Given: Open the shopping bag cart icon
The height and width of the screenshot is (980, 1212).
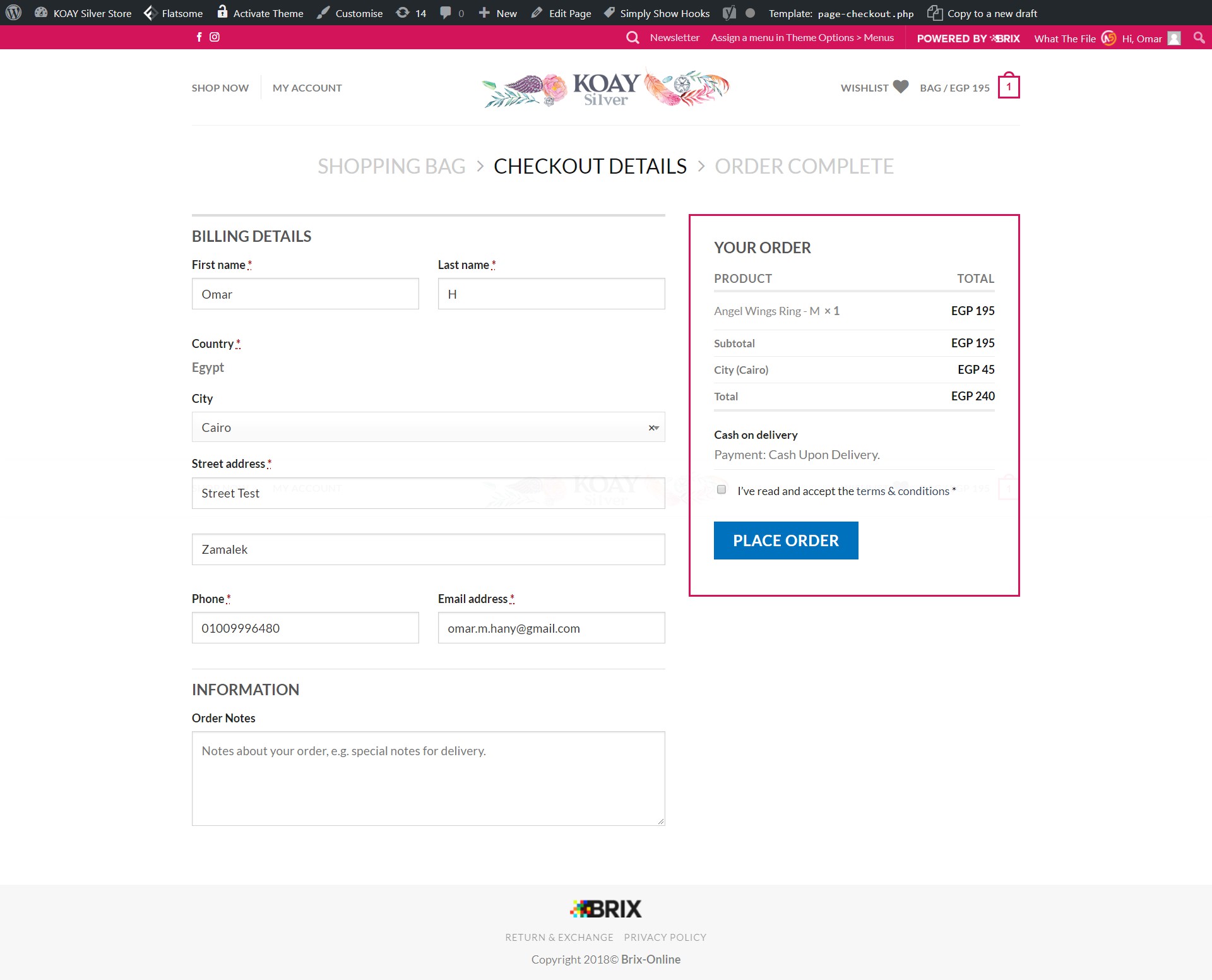Looking at the screenshot, I should pyautogui.click(x=1008, y=87).
